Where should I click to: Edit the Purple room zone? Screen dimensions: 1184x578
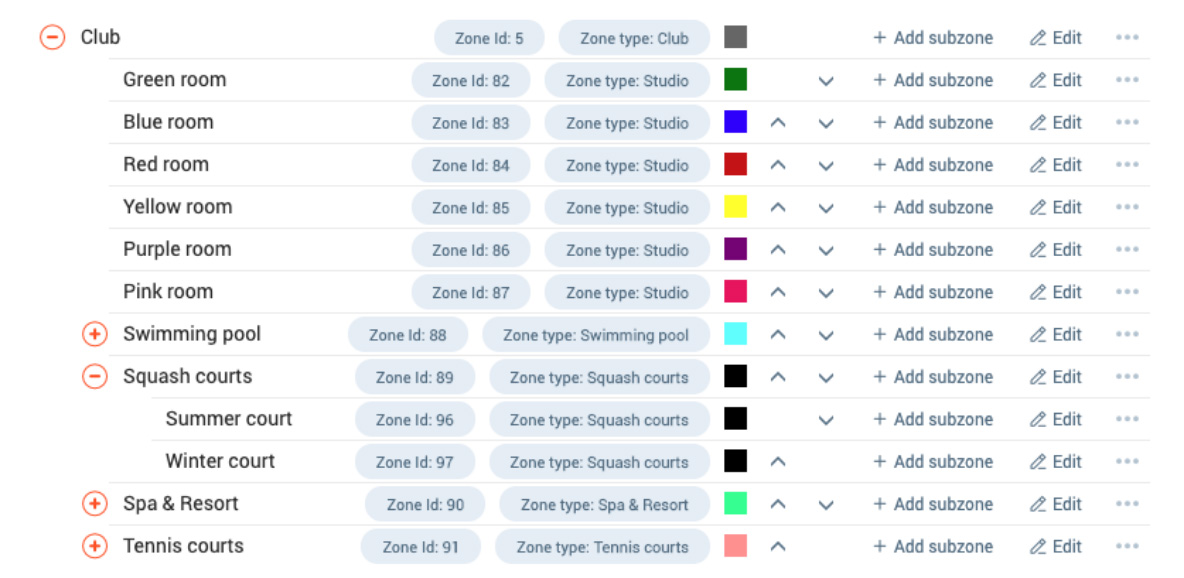[x=1056, y=249]
